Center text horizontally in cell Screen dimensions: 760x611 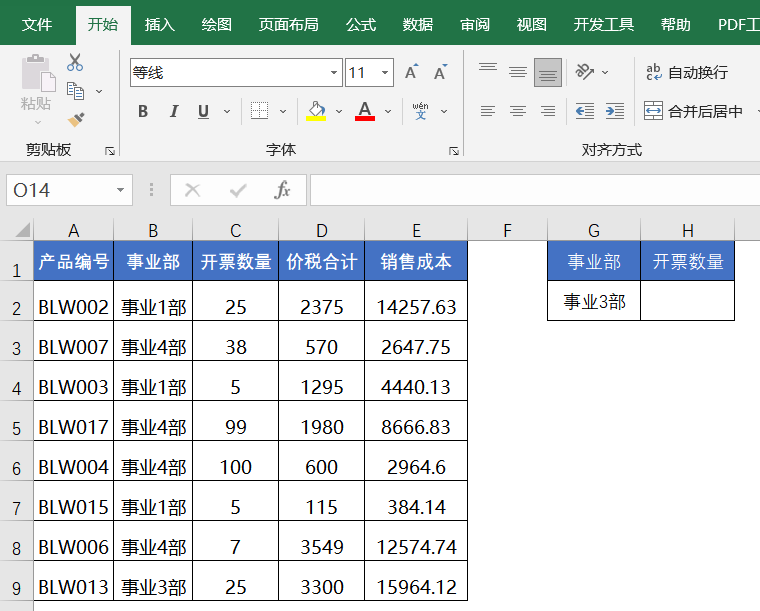pos(518,111)
